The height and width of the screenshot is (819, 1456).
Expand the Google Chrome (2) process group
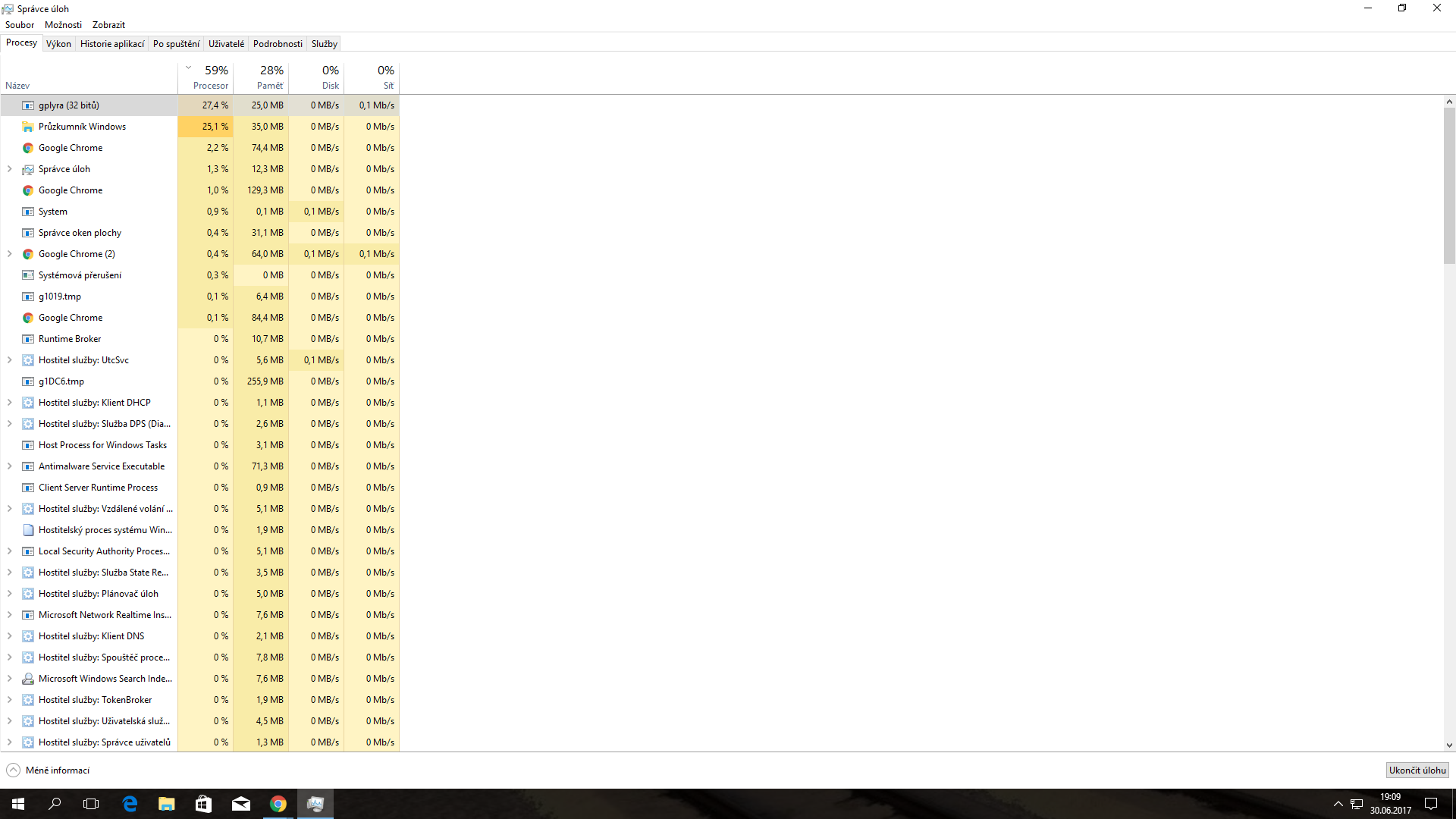9,254
